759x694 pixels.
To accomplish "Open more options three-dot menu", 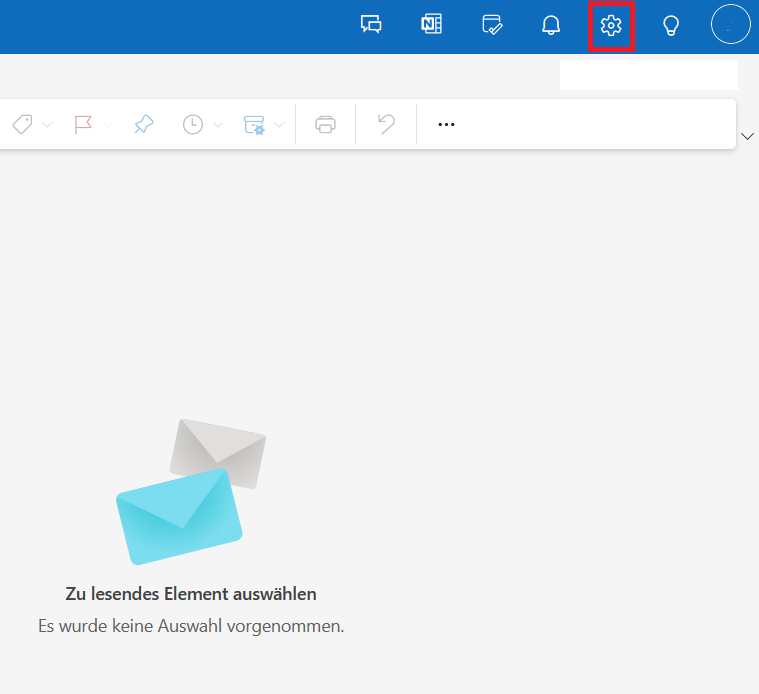I will [x=446, y=124].
